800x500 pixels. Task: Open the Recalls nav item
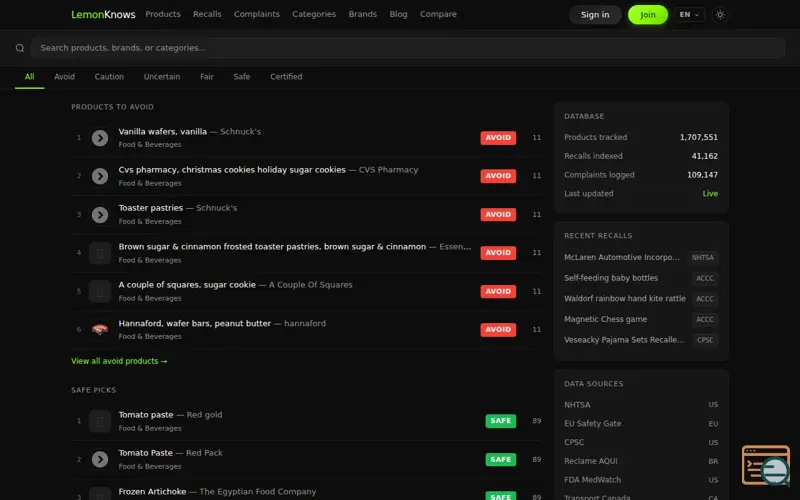[x=207, y=14]
